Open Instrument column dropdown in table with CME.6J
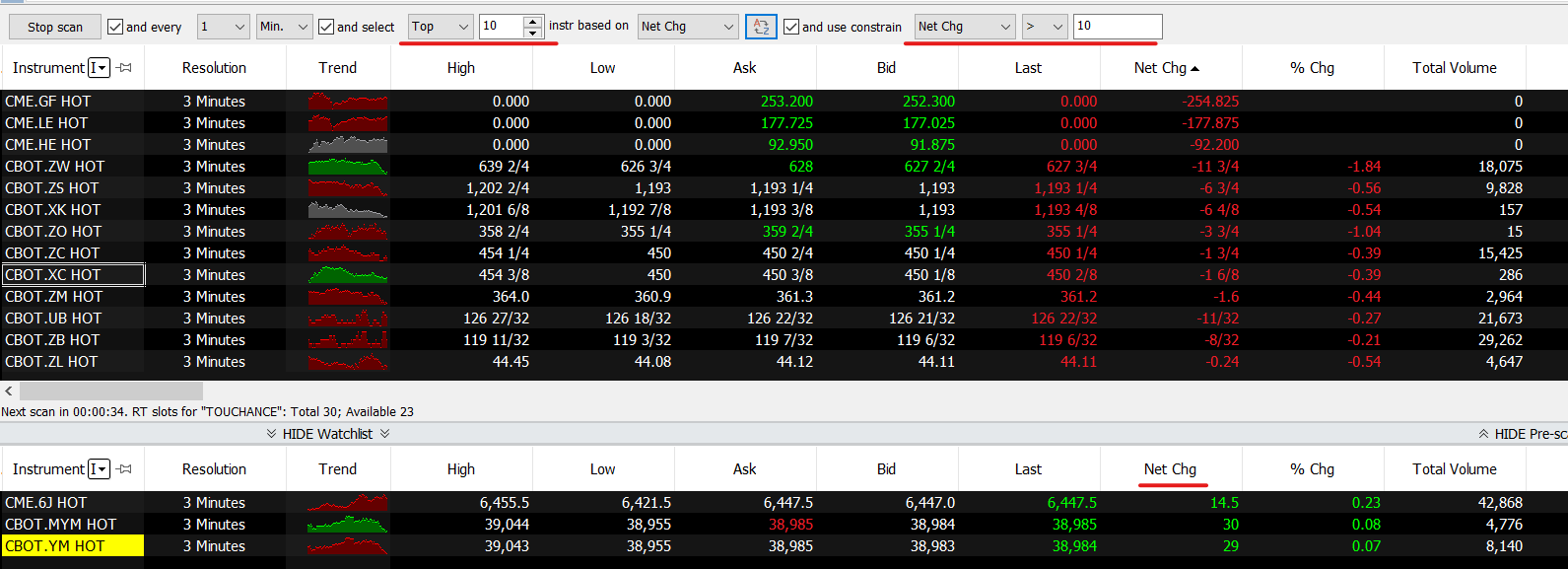Viewport: 1568px width, 569px height. click(99, 469)
